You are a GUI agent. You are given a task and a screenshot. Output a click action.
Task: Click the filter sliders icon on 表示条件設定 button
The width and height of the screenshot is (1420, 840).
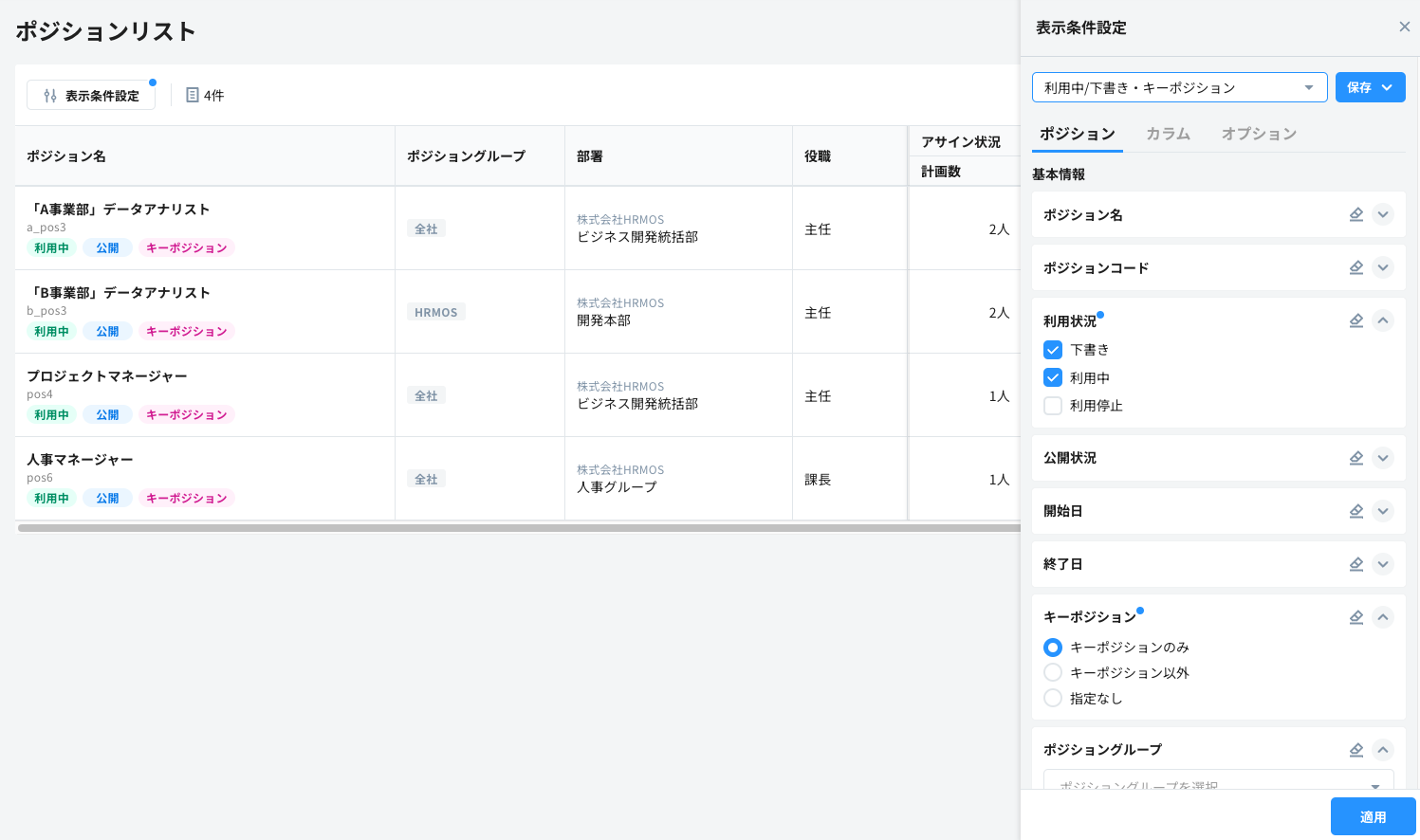pos(49,95)
